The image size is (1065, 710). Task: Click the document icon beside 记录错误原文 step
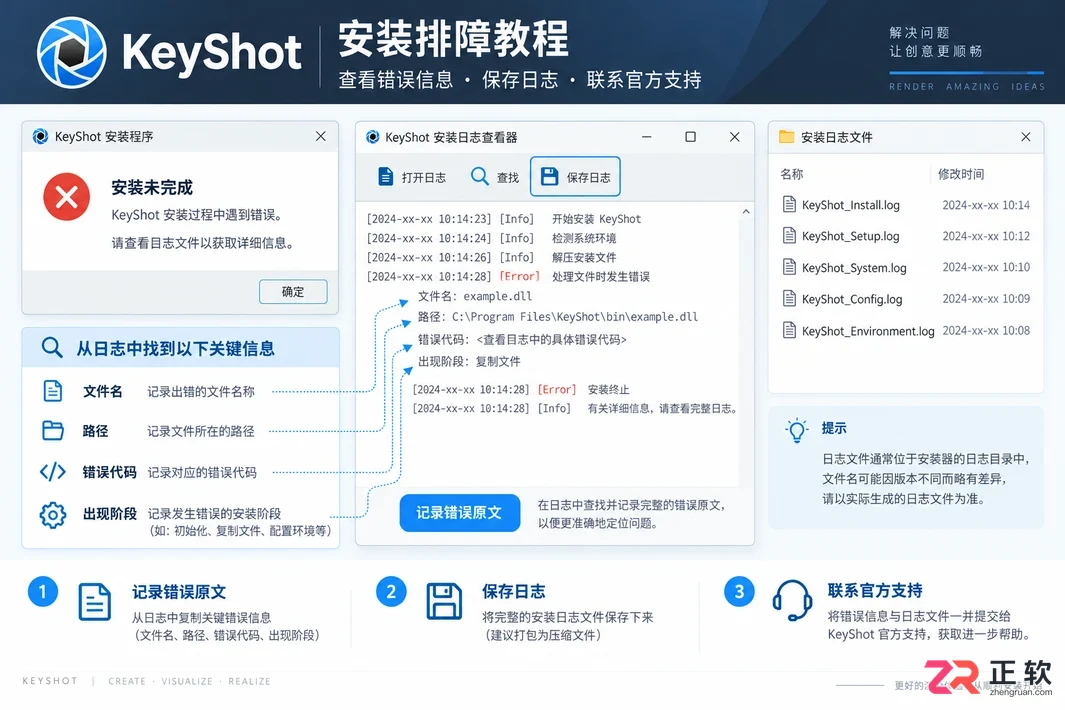pos(94,602)
